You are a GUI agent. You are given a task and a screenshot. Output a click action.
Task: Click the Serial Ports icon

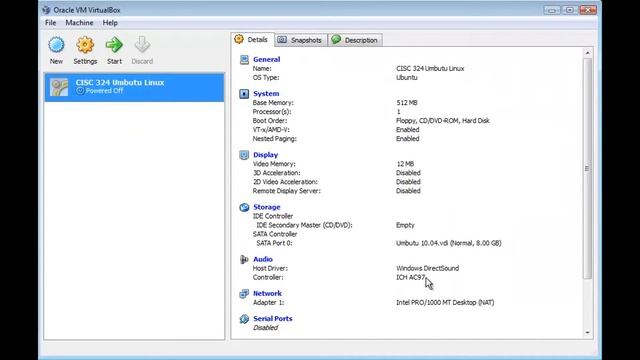point(244,319)
